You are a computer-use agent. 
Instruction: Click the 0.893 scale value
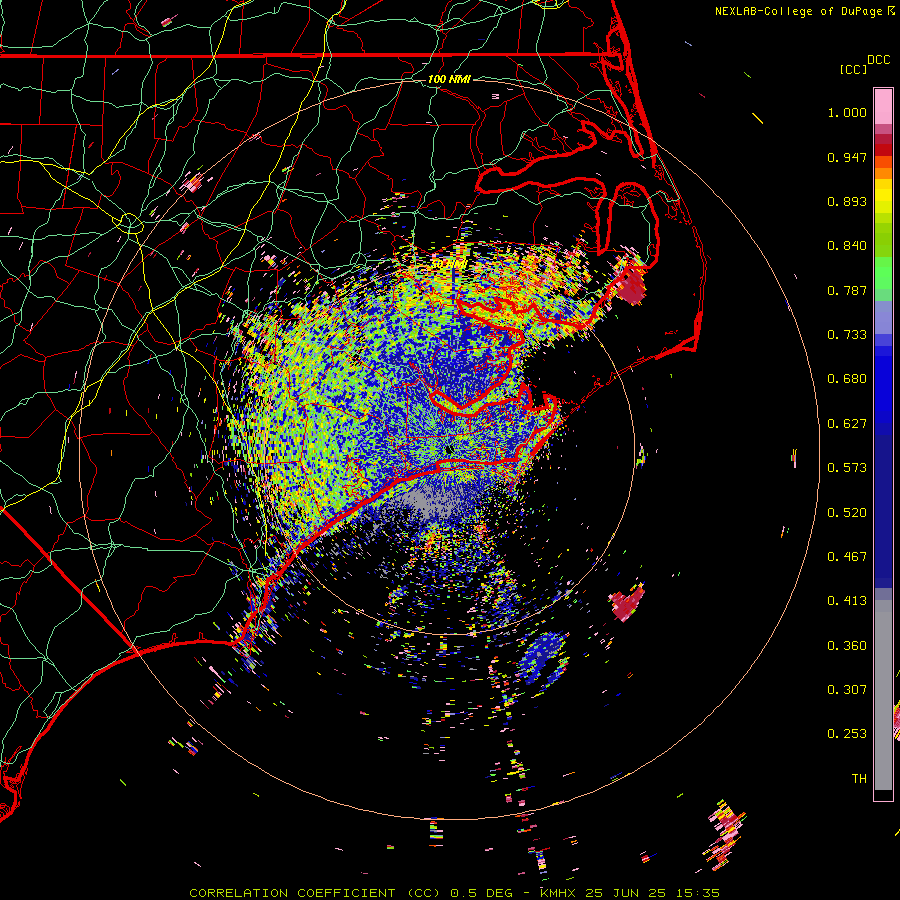(x=847, y=201)
